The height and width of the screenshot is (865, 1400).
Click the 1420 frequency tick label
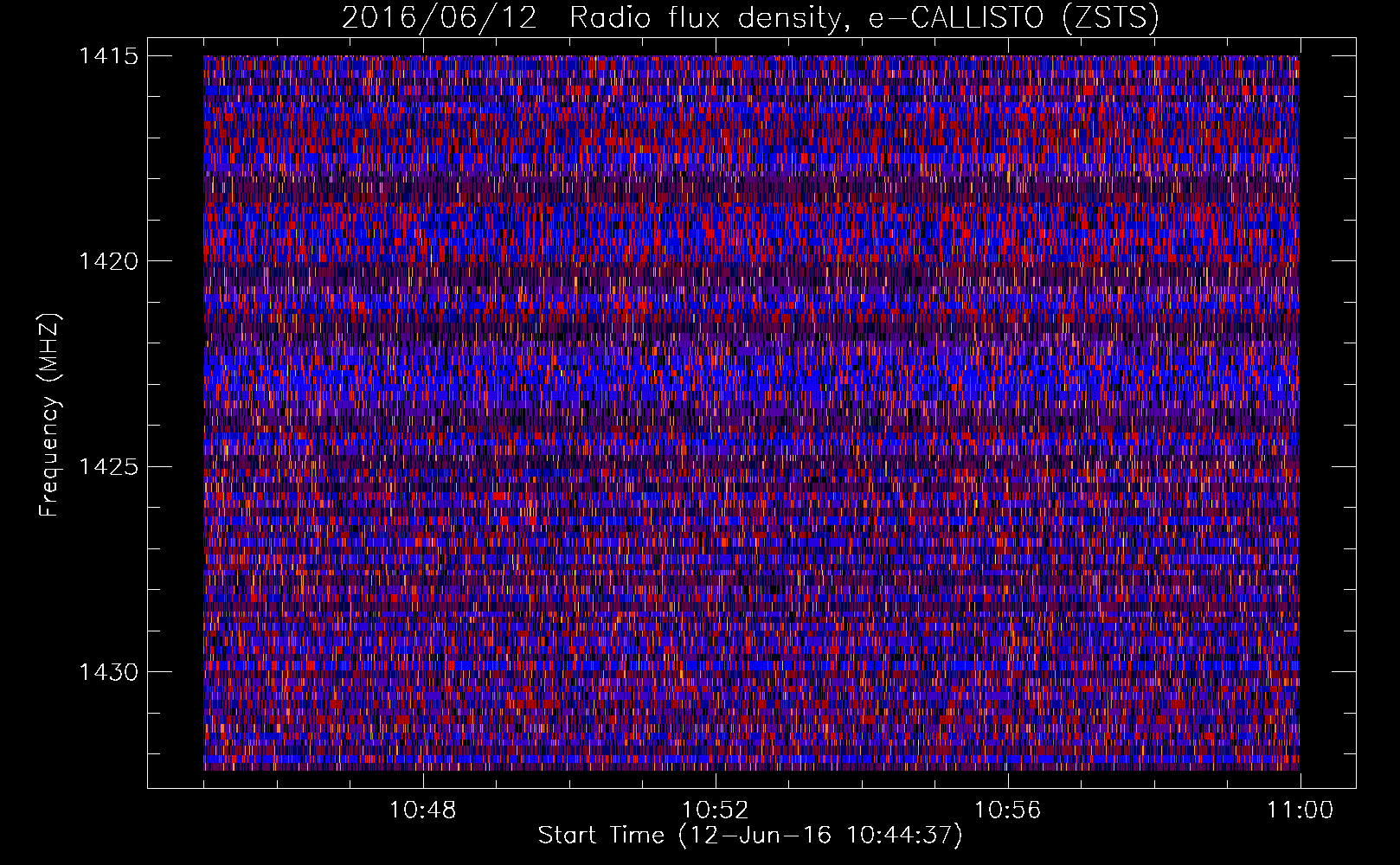click(108, 261)
